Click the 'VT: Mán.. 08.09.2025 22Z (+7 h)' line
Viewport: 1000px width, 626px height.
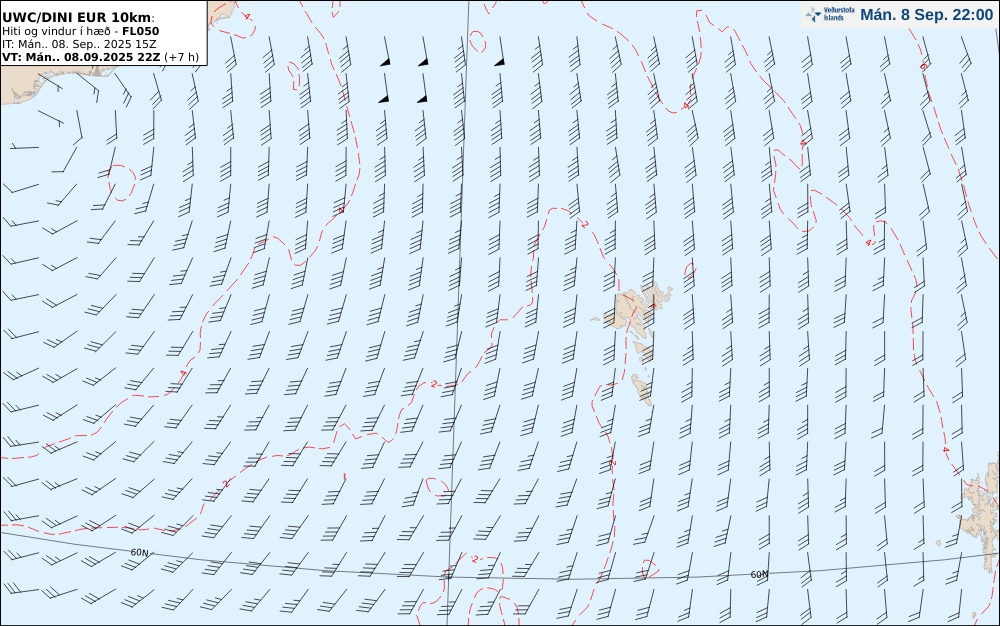pos(100,57)
